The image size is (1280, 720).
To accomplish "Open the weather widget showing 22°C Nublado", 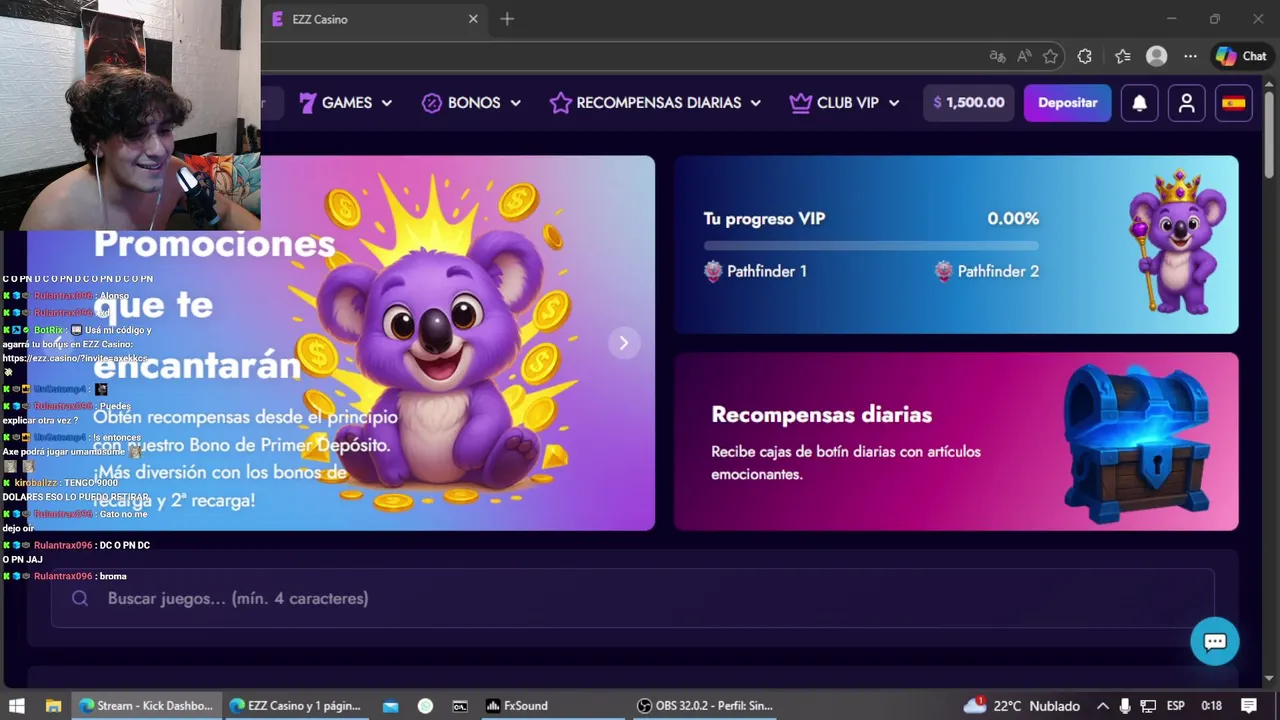I will point(1022,705).
